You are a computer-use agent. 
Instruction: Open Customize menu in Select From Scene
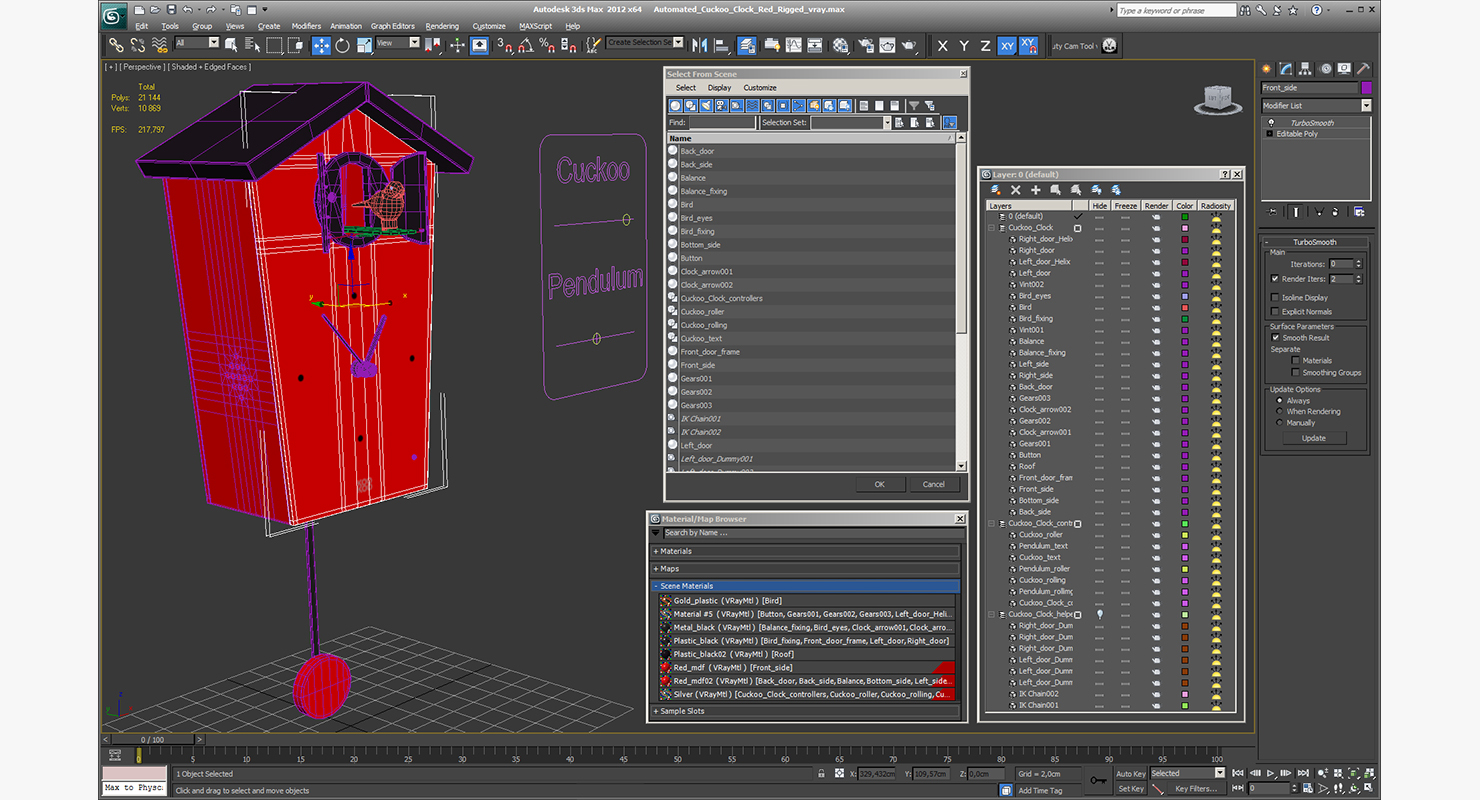tap(760, 88)
